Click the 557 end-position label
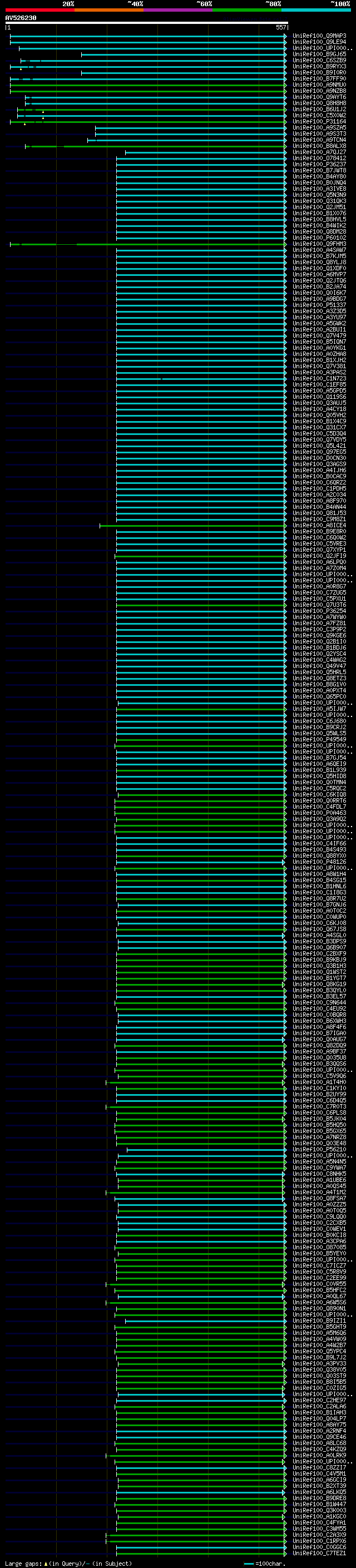This screenshot has height=1568, width=356. coord(281,27)
